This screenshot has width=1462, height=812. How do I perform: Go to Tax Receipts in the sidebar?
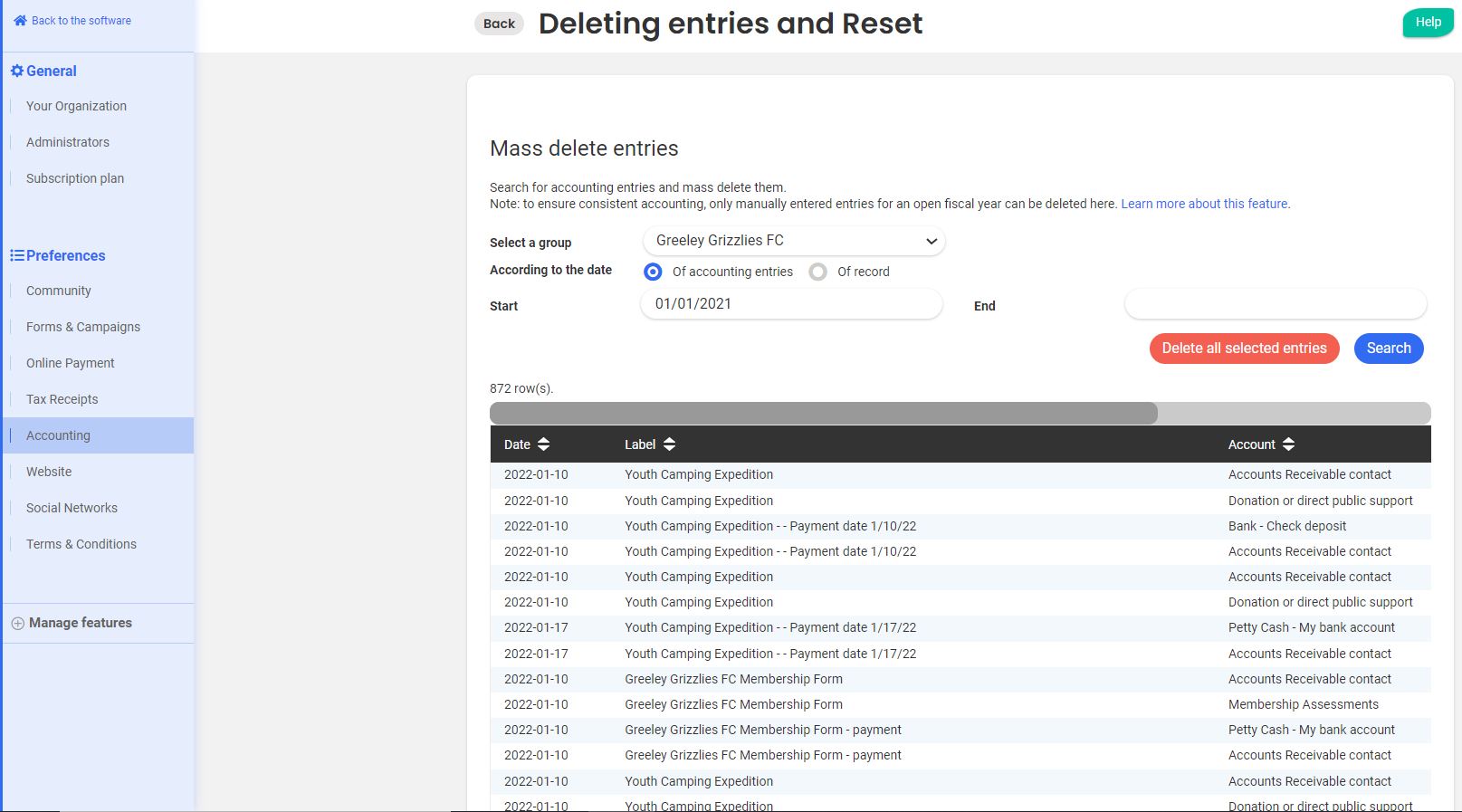(x=62, y=399)
